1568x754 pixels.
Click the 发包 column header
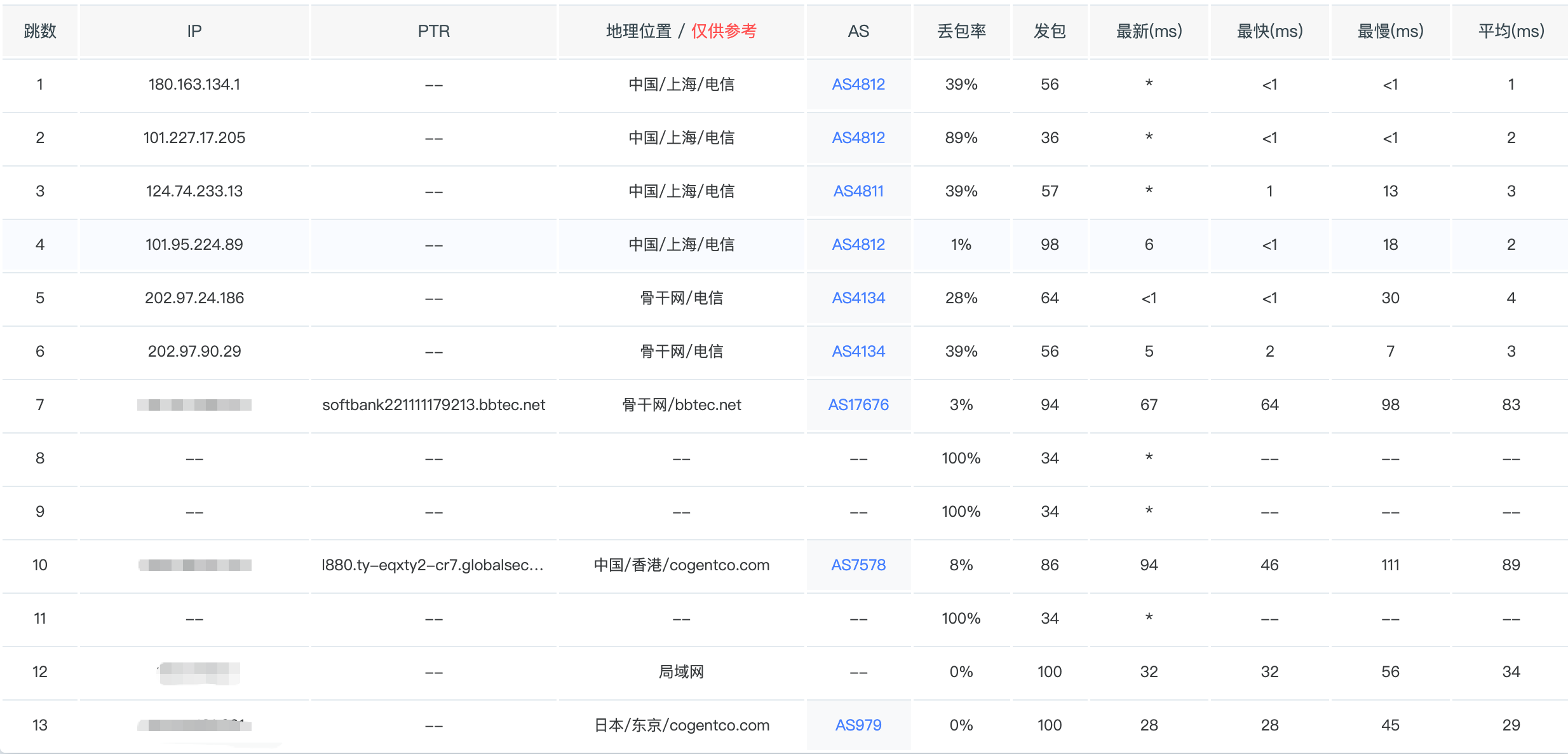[1050, 31]
